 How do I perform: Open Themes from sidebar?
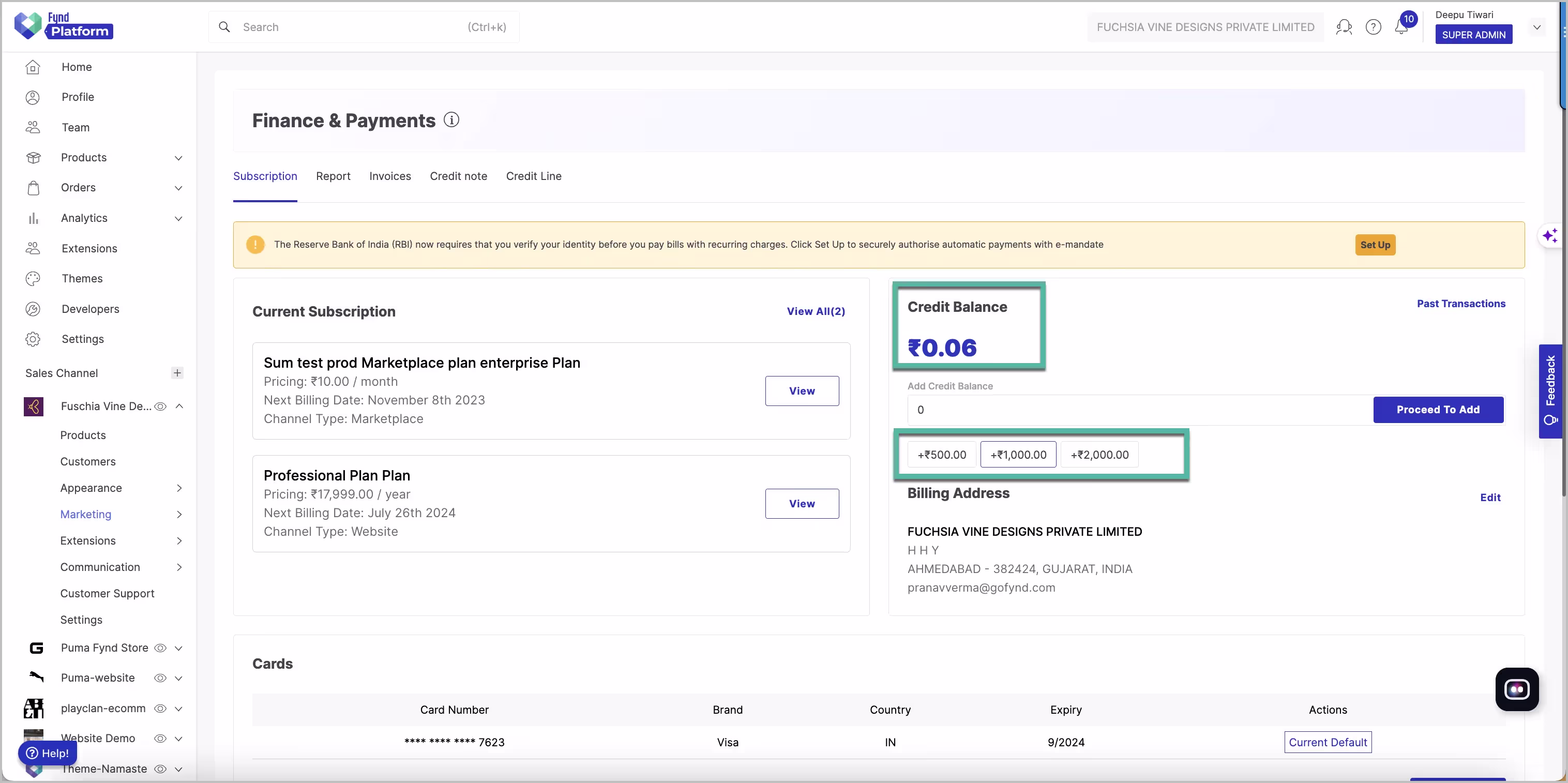[82, 278]
